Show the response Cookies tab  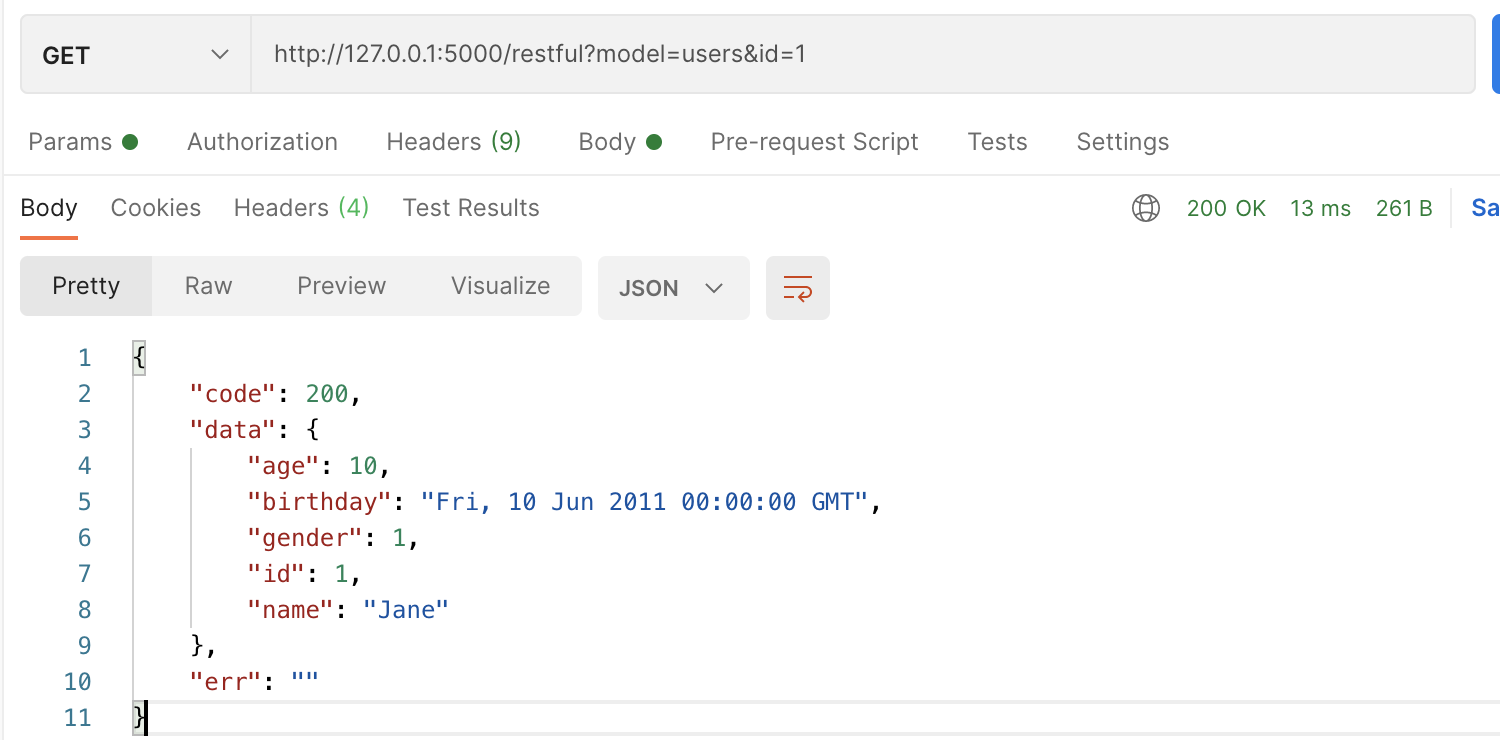(x=155, y=208)
